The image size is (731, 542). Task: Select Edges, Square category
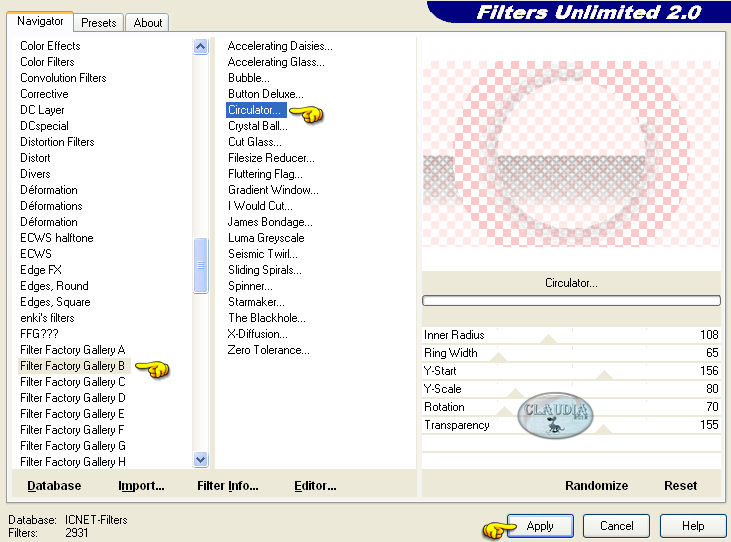coord(55,302)
